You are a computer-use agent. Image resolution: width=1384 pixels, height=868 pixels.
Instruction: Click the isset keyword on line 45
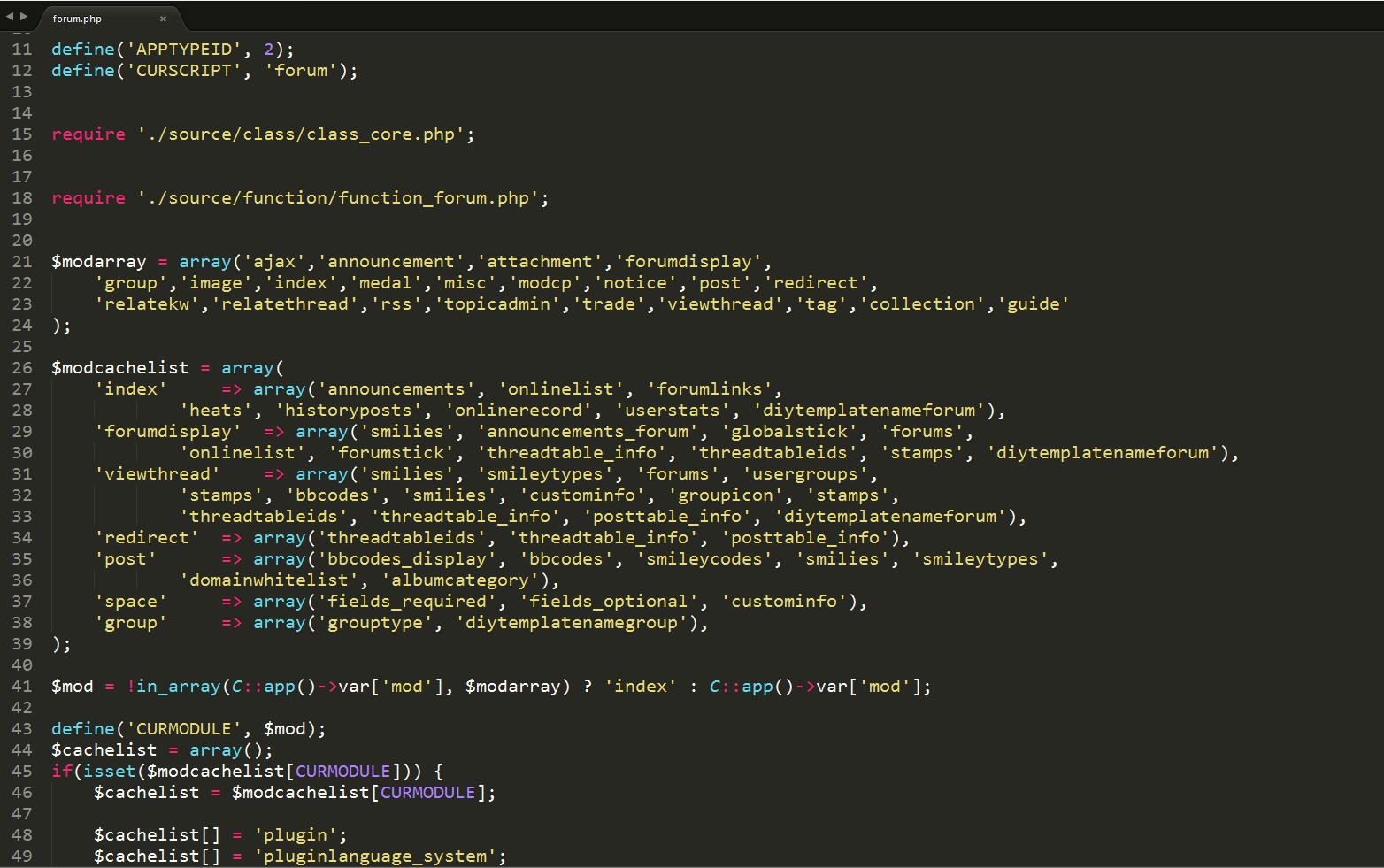click(x=109, y=772)
